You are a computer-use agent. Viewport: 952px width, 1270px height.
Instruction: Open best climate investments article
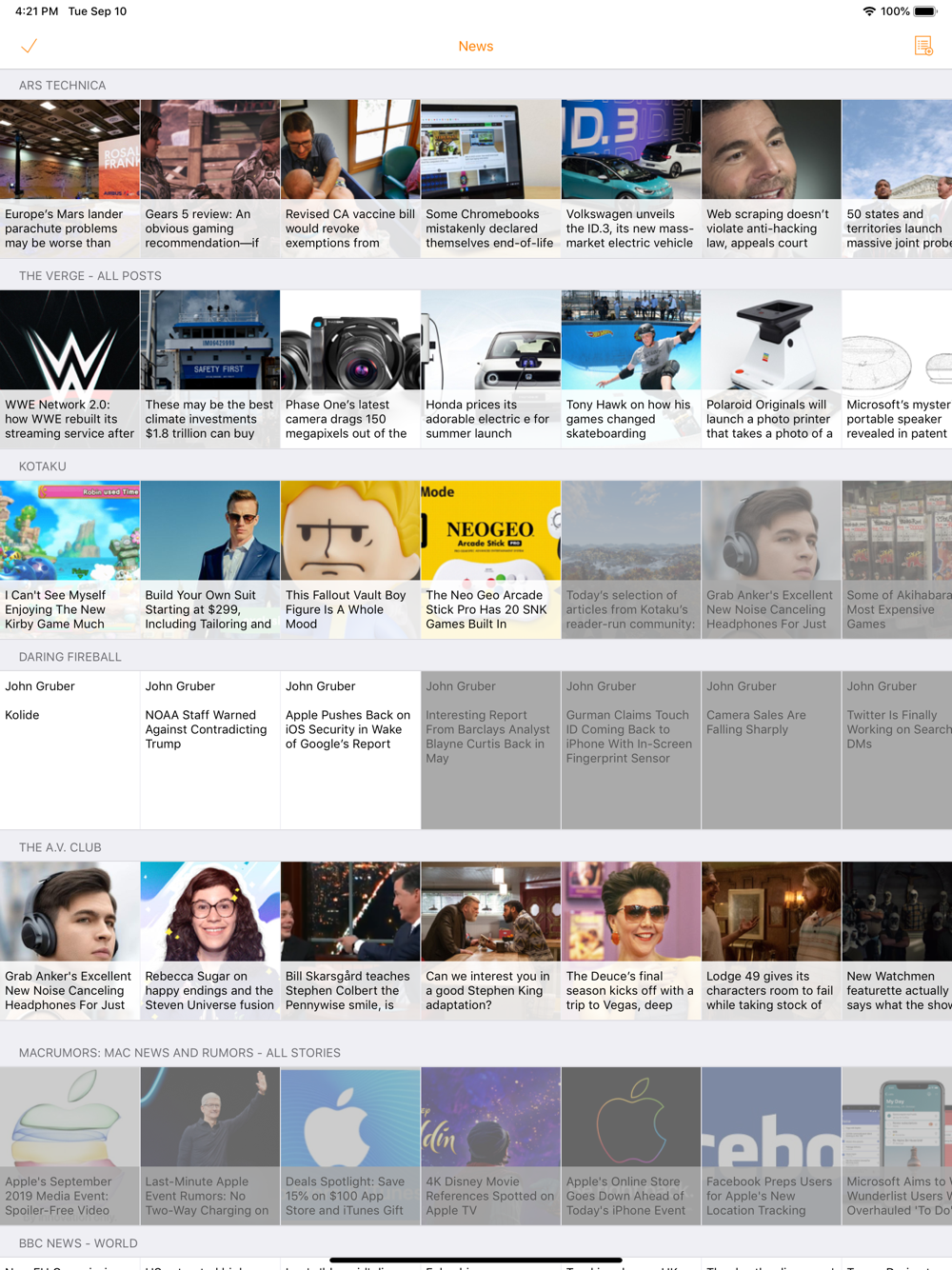click(x=210, y=369)
